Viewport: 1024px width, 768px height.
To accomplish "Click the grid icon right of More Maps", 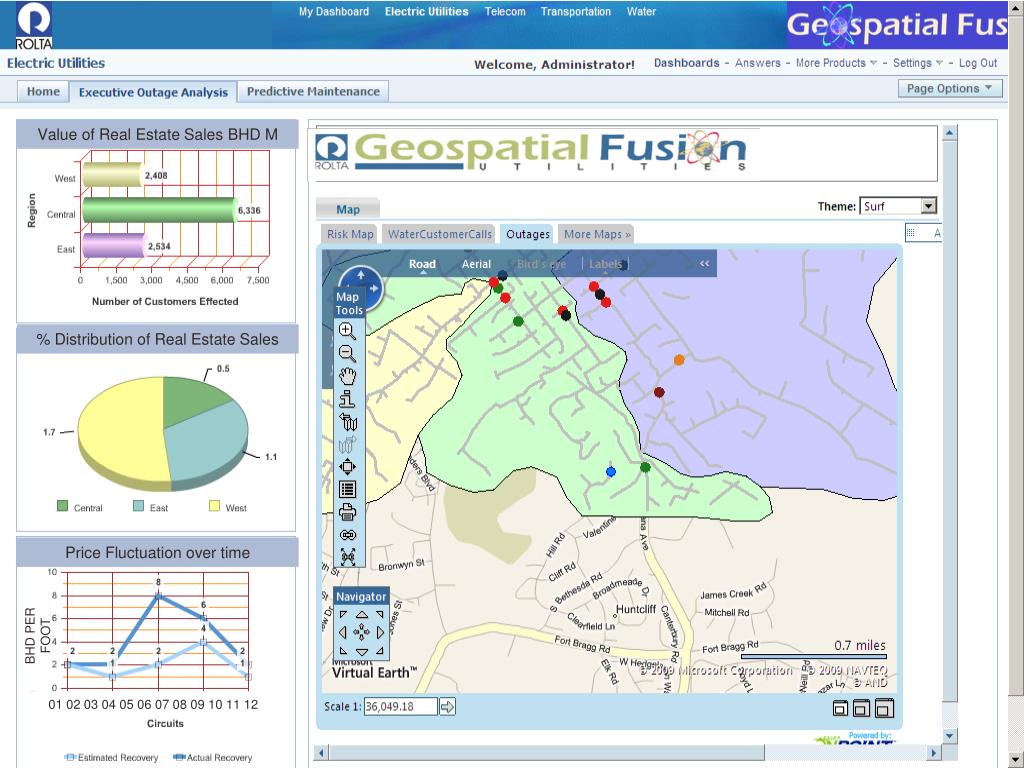I will [910, 233].
